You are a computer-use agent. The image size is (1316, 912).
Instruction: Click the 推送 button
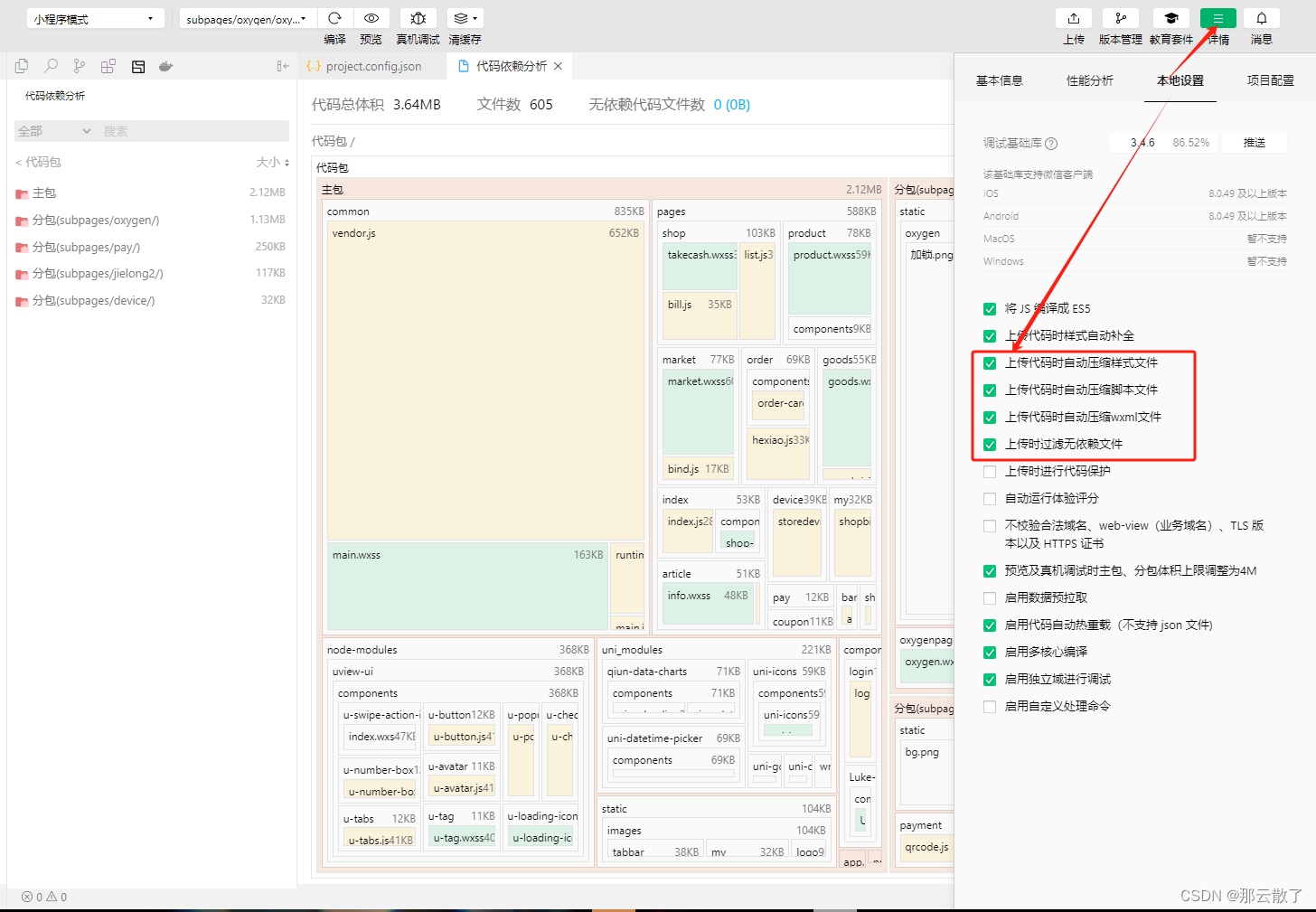[x=1255, y=143]
